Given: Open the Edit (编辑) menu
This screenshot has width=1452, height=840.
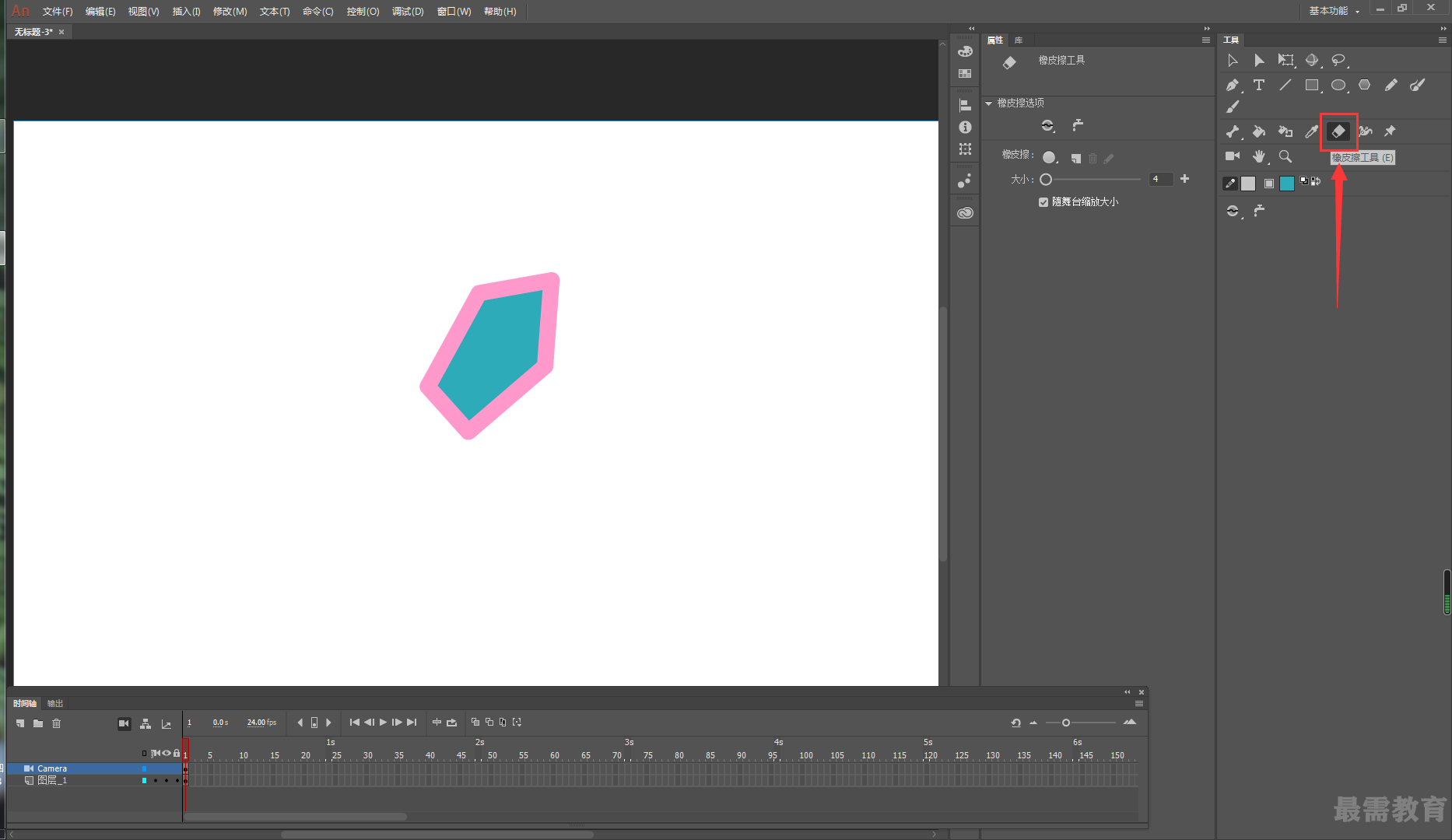Looking at the screenshot, I should tap(100, 12).
